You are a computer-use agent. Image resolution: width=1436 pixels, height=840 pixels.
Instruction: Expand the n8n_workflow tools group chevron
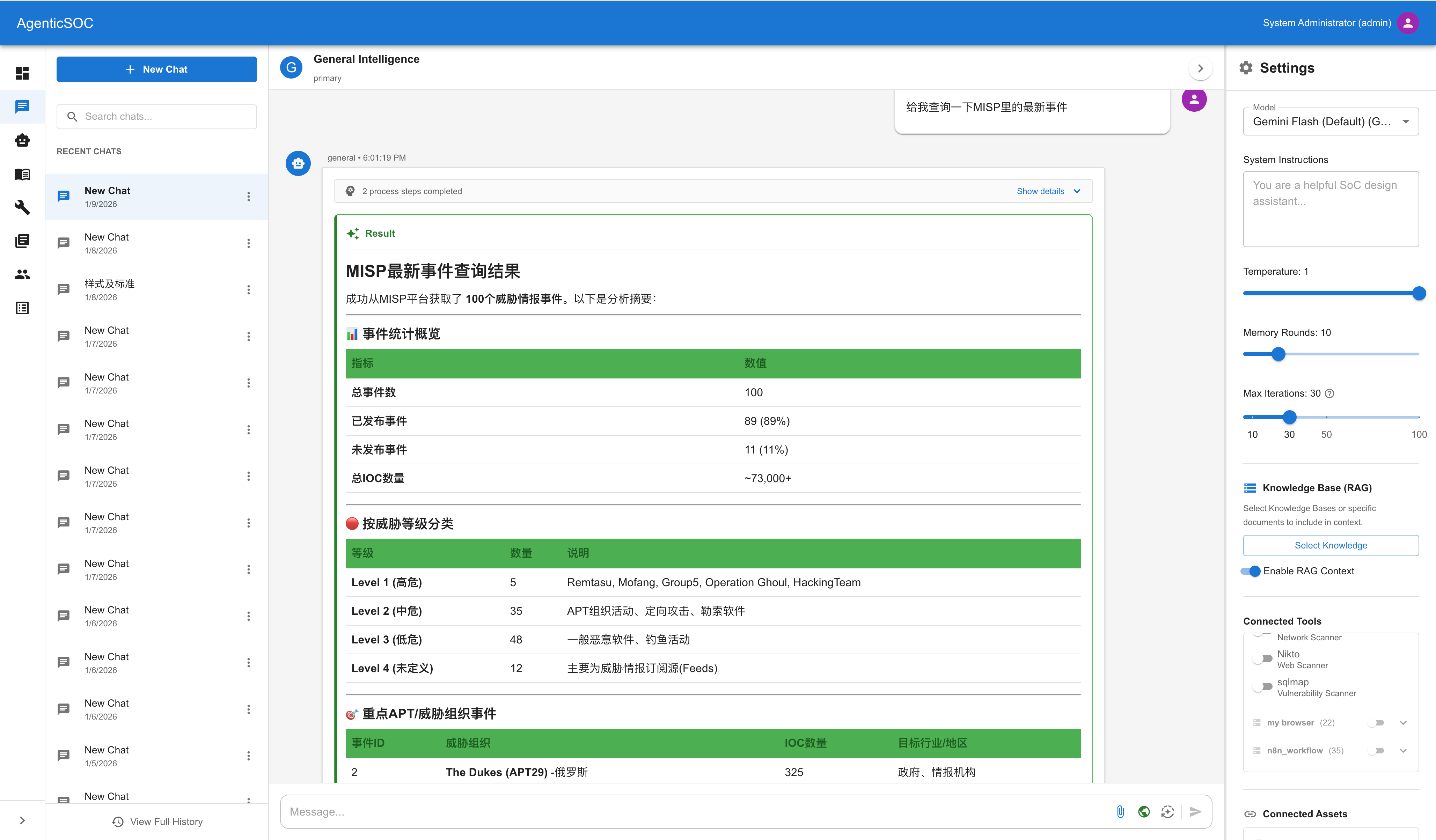(x=1402, y=751)
